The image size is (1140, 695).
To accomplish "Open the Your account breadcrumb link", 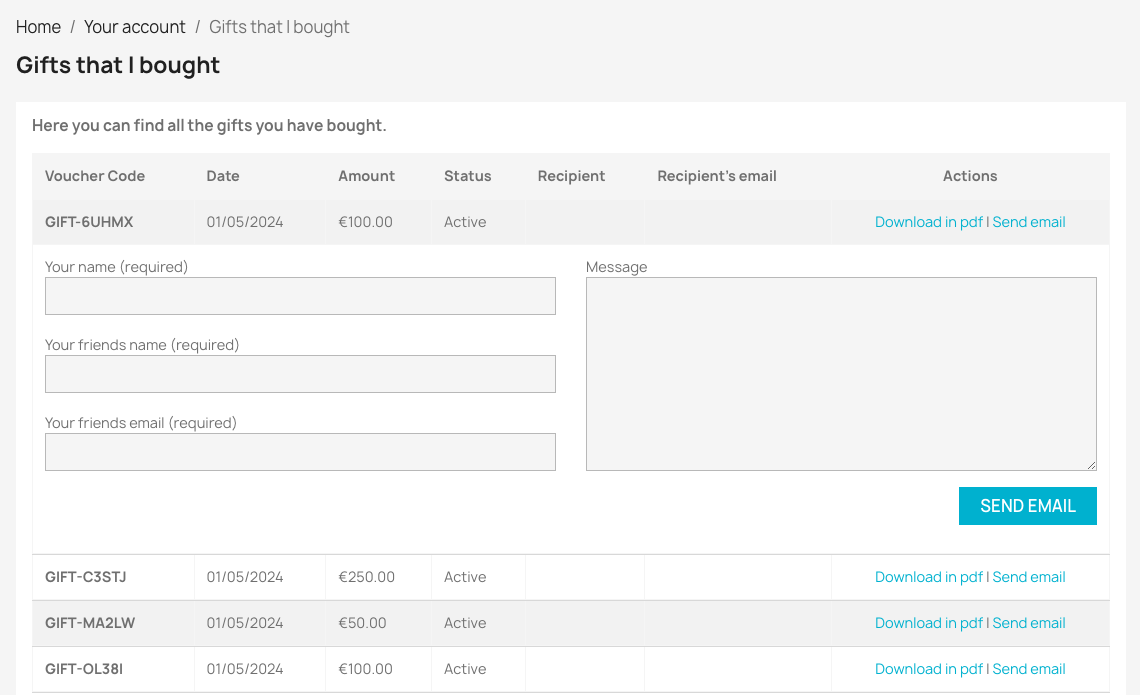I will point(135,27).
